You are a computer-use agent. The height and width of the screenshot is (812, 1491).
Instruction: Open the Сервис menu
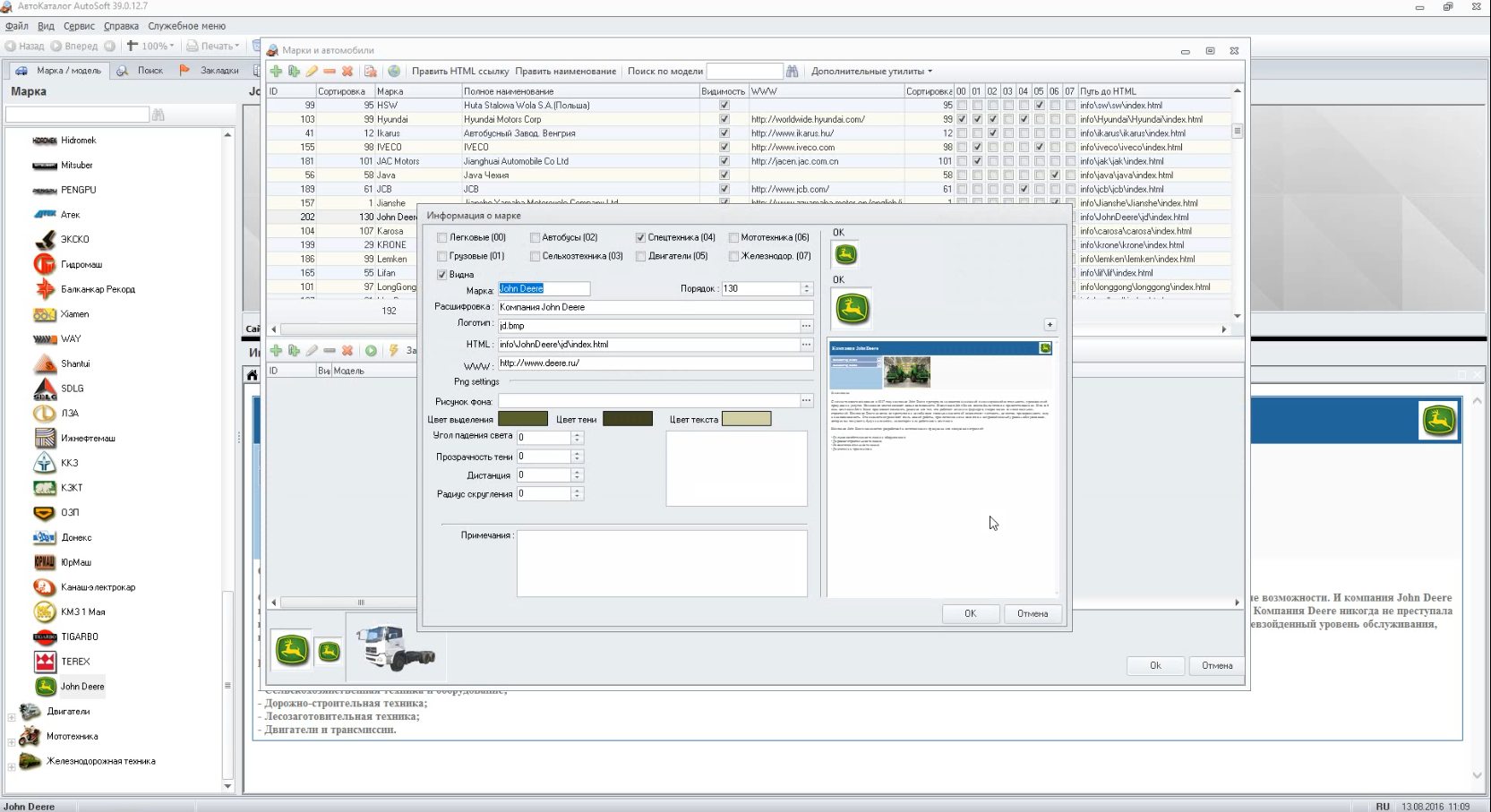[79, 26]
